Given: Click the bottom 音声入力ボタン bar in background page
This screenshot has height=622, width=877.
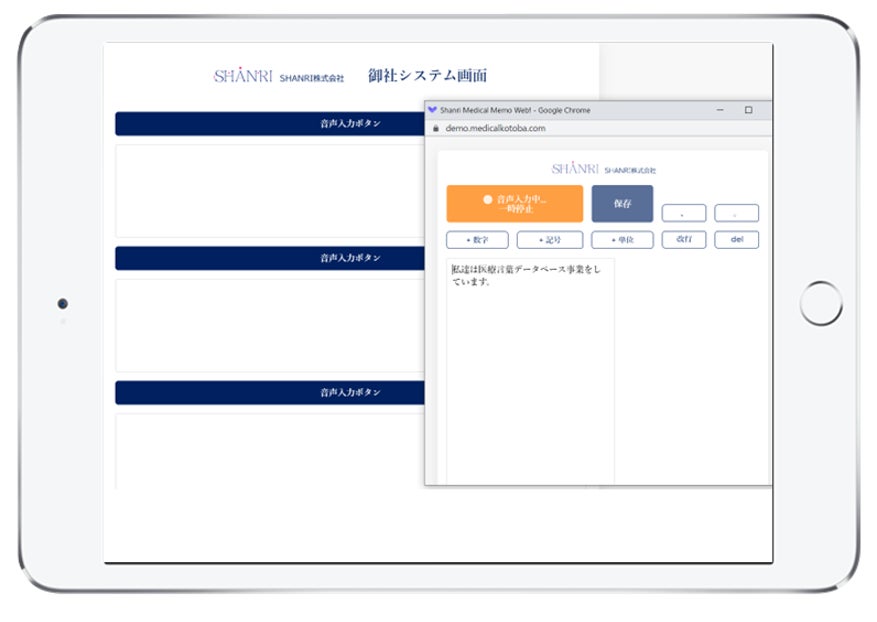Looking at the screenshot, I should (270, 393).
